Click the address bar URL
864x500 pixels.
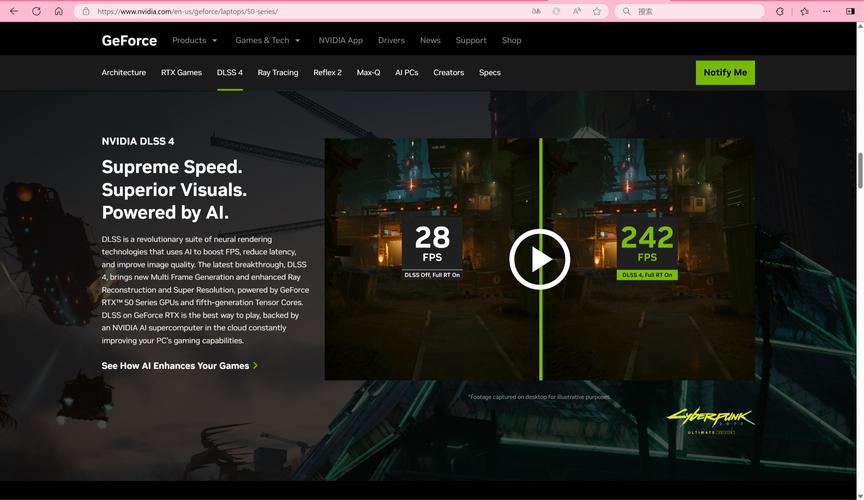click(x=187, y=11)
